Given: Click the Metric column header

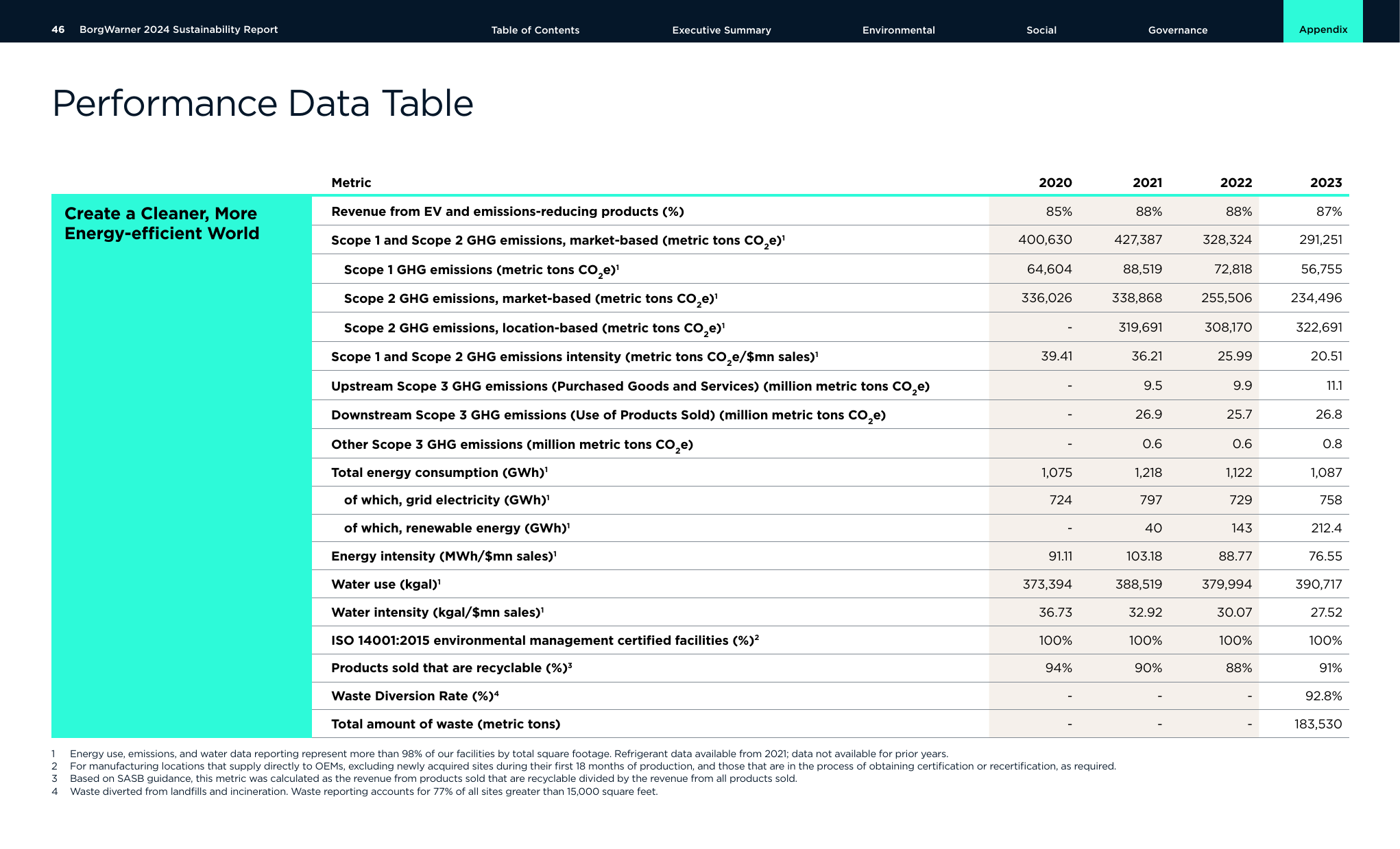Looking at the screenshot, I should click(351, 183).
